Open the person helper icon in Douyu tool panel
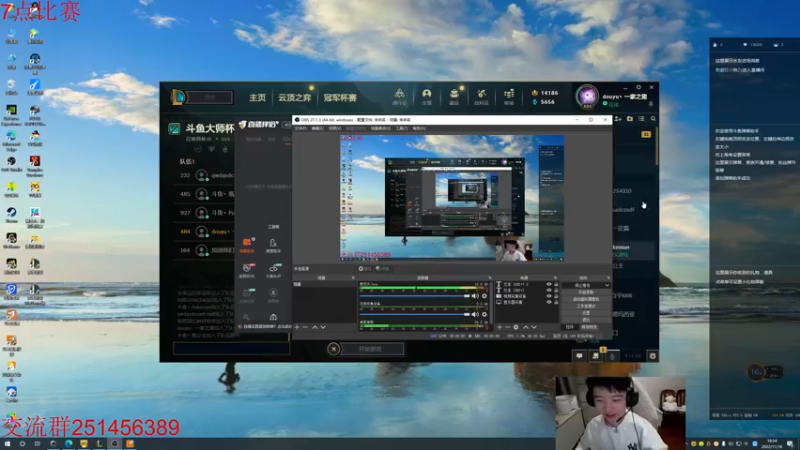Screen dimensions: 800x450 (273, 243)
